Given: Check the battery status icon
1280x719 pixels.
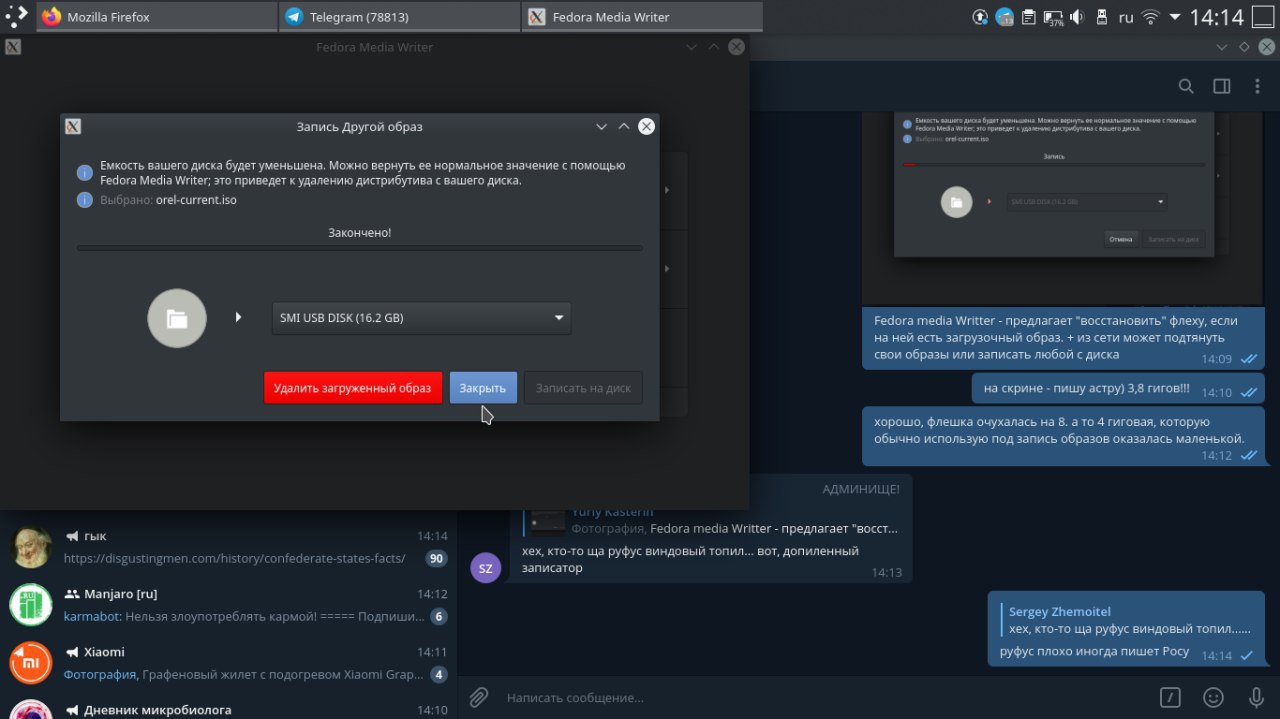Looking at the screenshot, I should coord(1053,17).
